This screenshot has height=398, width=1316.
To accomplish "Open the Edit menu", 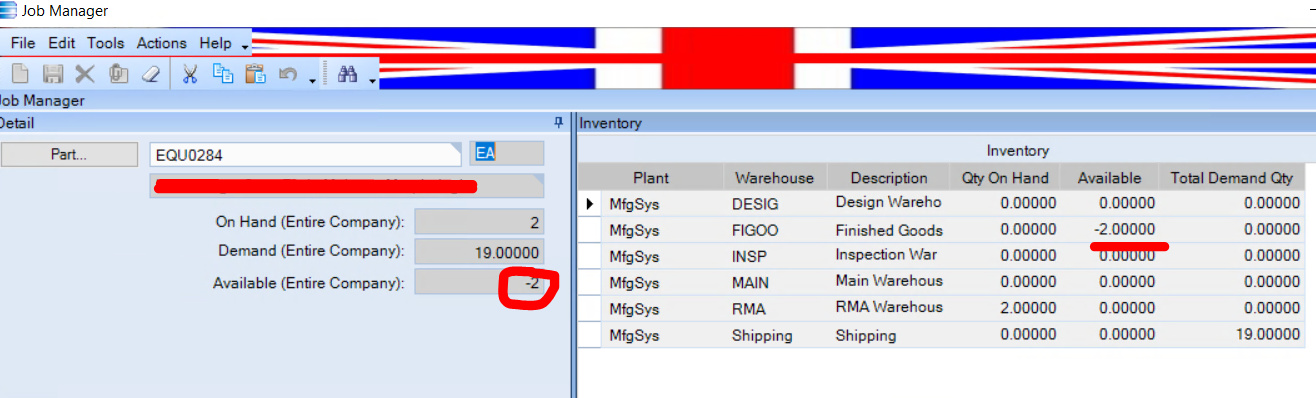I will pos(62,43).
